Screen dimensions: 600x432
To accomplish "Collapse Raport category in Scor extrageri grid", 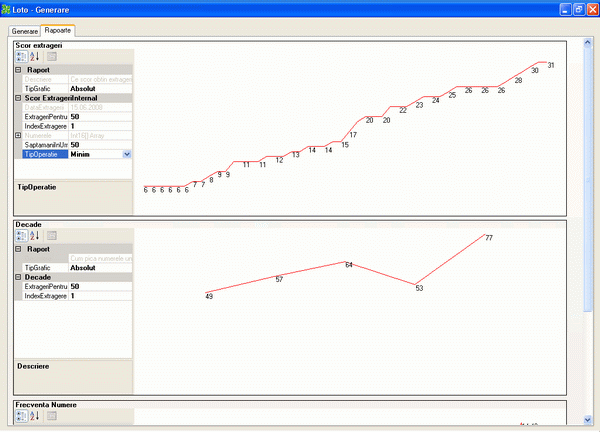I will click(18, 70).
